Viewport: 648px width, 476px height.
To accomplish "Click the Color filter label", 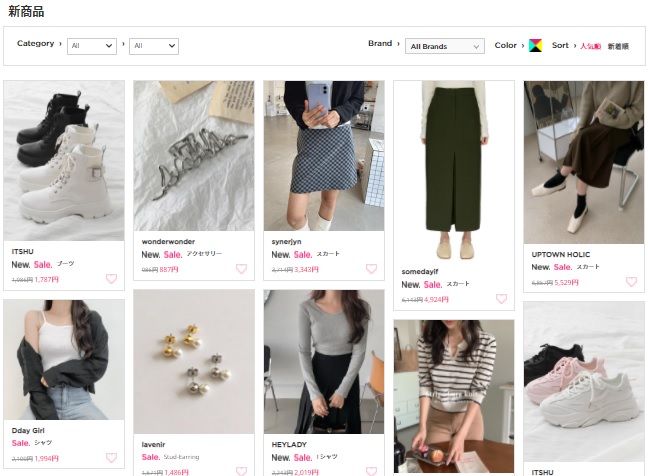I will (506, 45).
